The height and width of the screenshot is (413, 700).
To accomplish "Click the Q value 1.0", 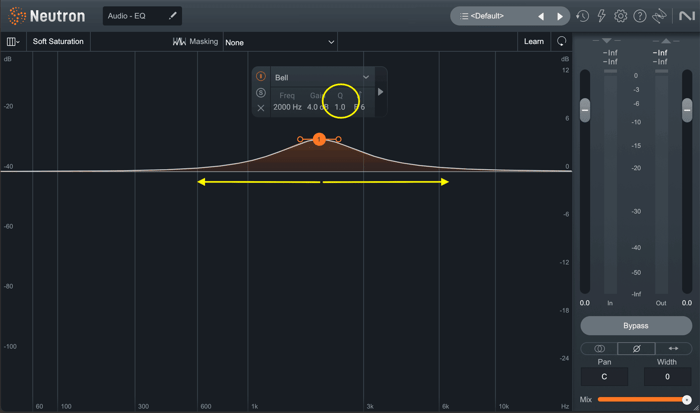I will click(x=340, y=107).
